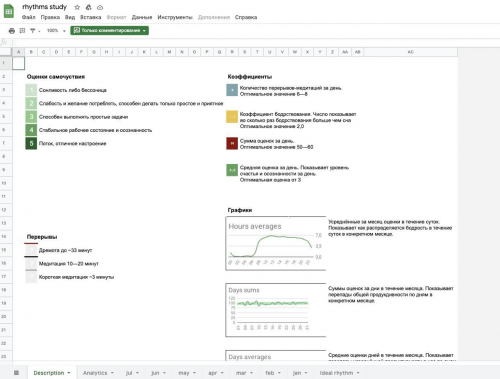The image size is (500, 379).
Task: Open the Файл menu
Action: click(29, 17)
